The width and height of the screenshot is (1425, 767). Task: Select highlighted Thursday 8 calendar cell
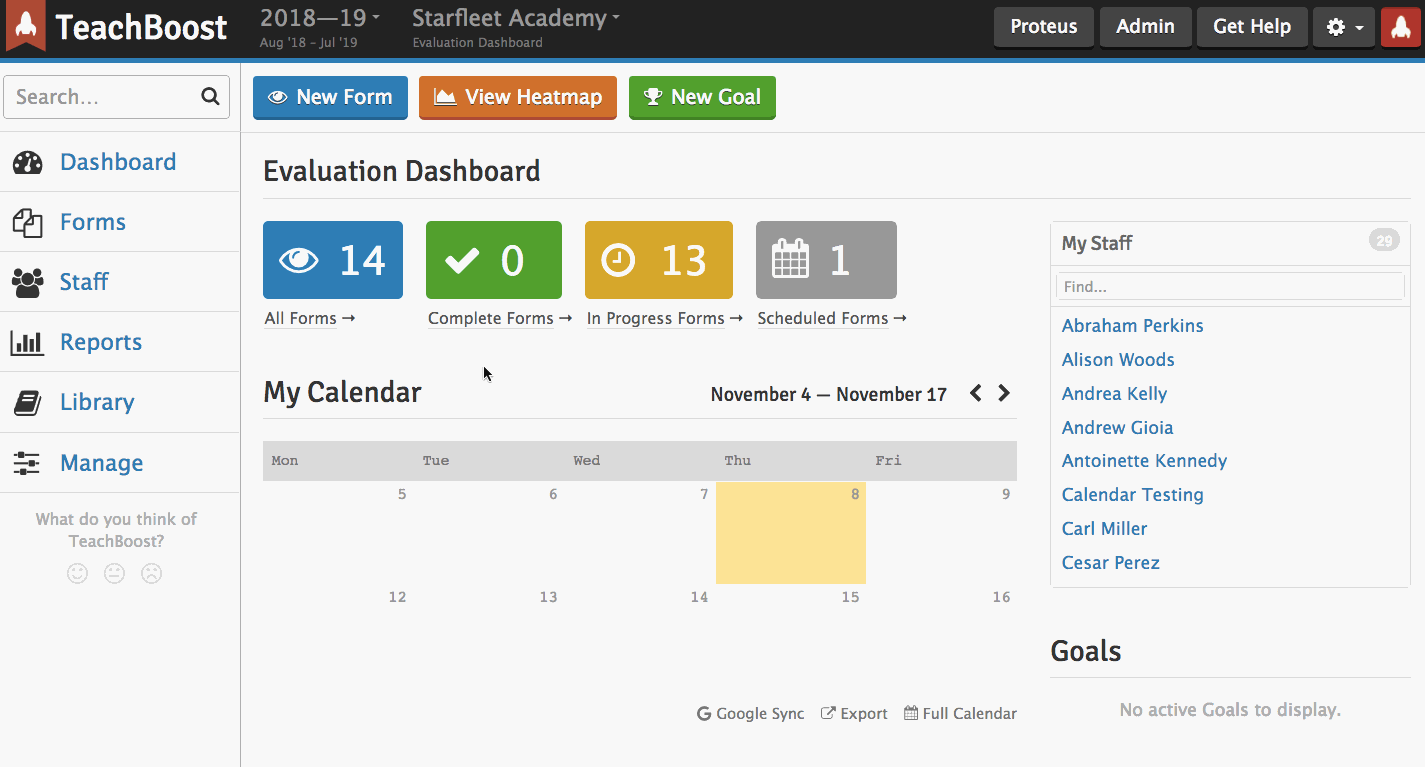tap(791, 533)
